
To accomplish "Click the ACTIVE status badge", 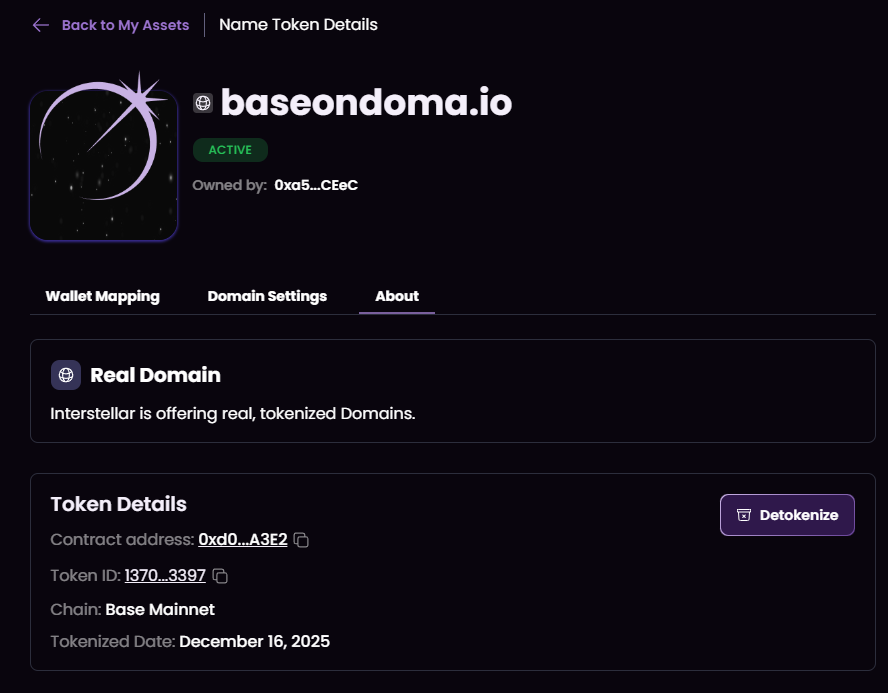I will pyautogui.click(x=230, y=150).
